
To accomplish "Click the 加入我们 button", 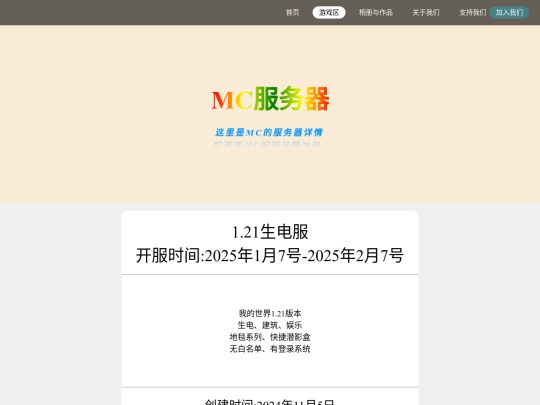I will pyautogui.click(x=509, y=12).
